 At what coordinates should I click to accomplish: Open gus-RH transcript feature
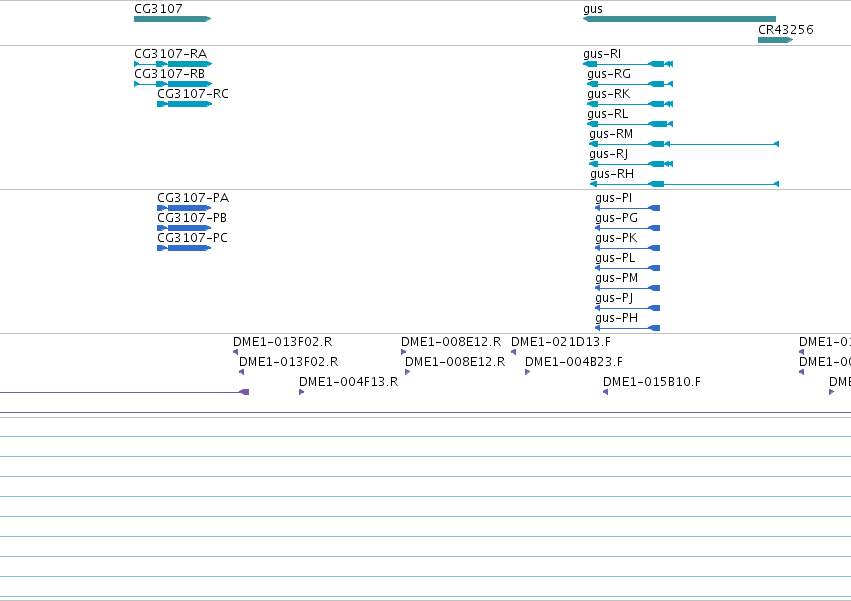[684, 184]
